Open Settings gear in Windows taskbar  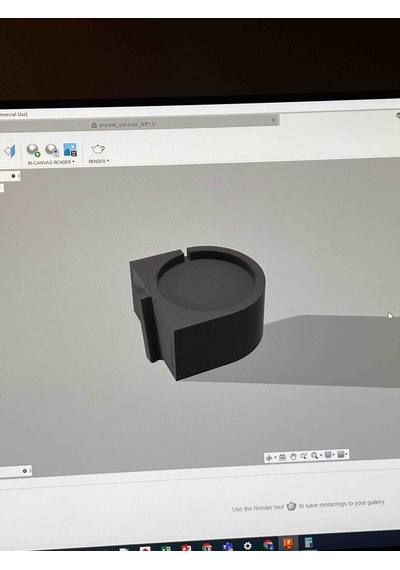[x=248, y=546]
